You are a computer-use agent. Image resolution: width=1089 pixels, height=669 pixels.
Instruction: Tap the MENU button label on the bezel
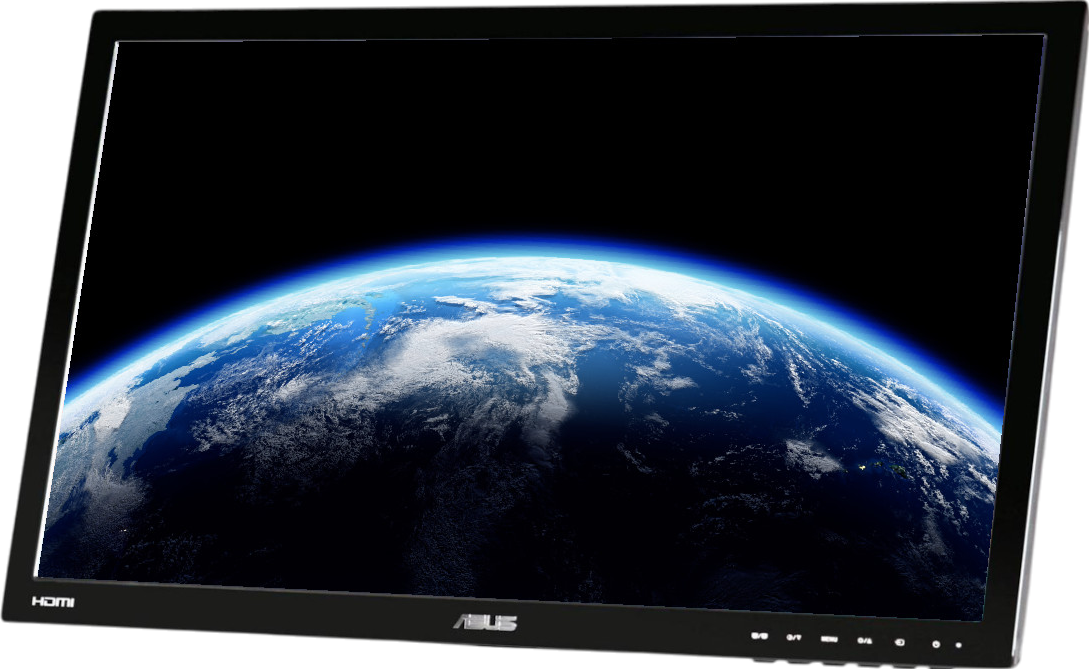(x=829, y=639)
